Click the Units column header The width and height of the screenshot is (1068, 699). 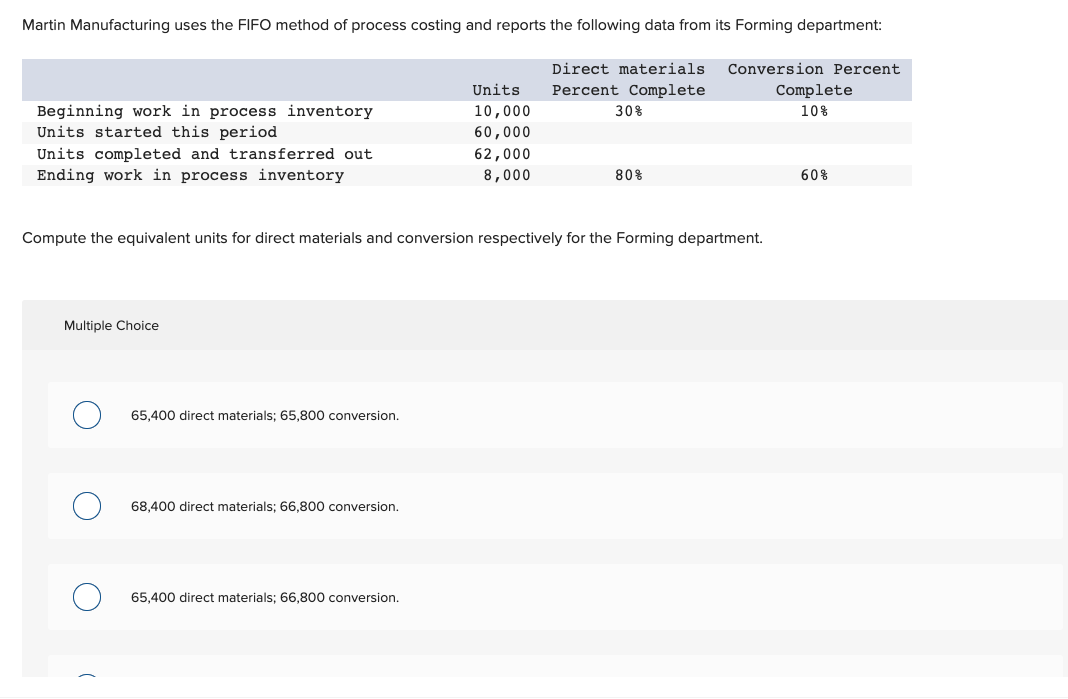coord(496,90)
